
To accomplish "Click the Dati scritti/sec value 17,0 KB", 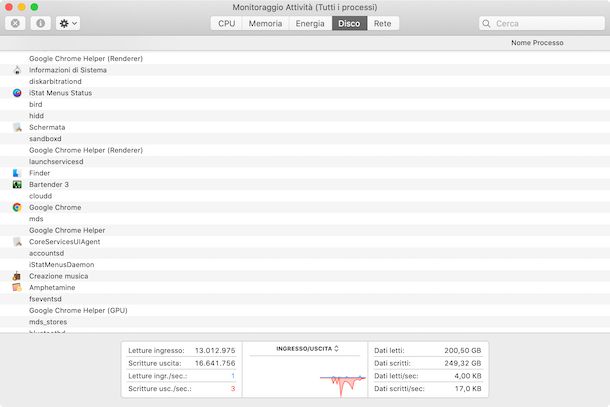I will tap(468, 388).
